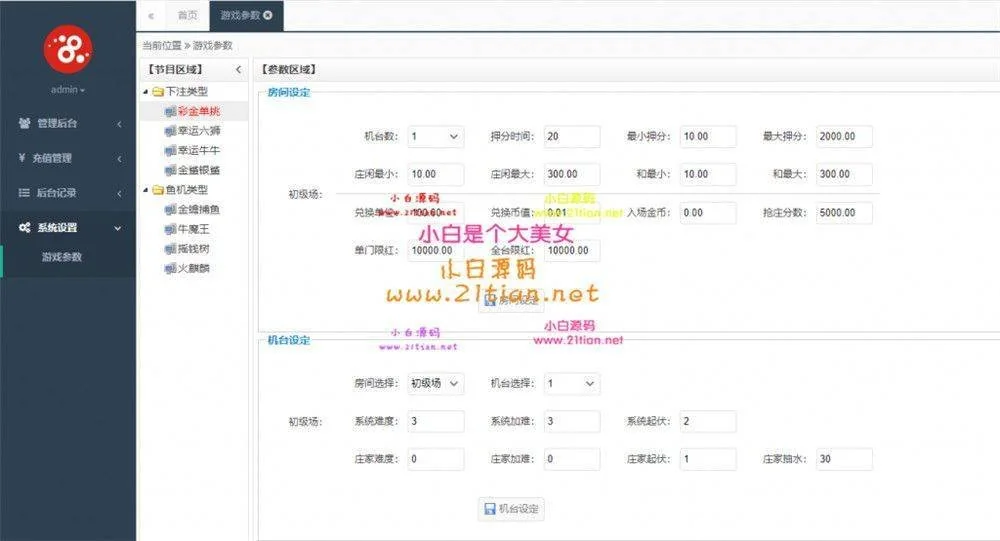1000x541 pixels.
Task: Click the 鱼机类型 folder icon
Action: click(158, 190)
